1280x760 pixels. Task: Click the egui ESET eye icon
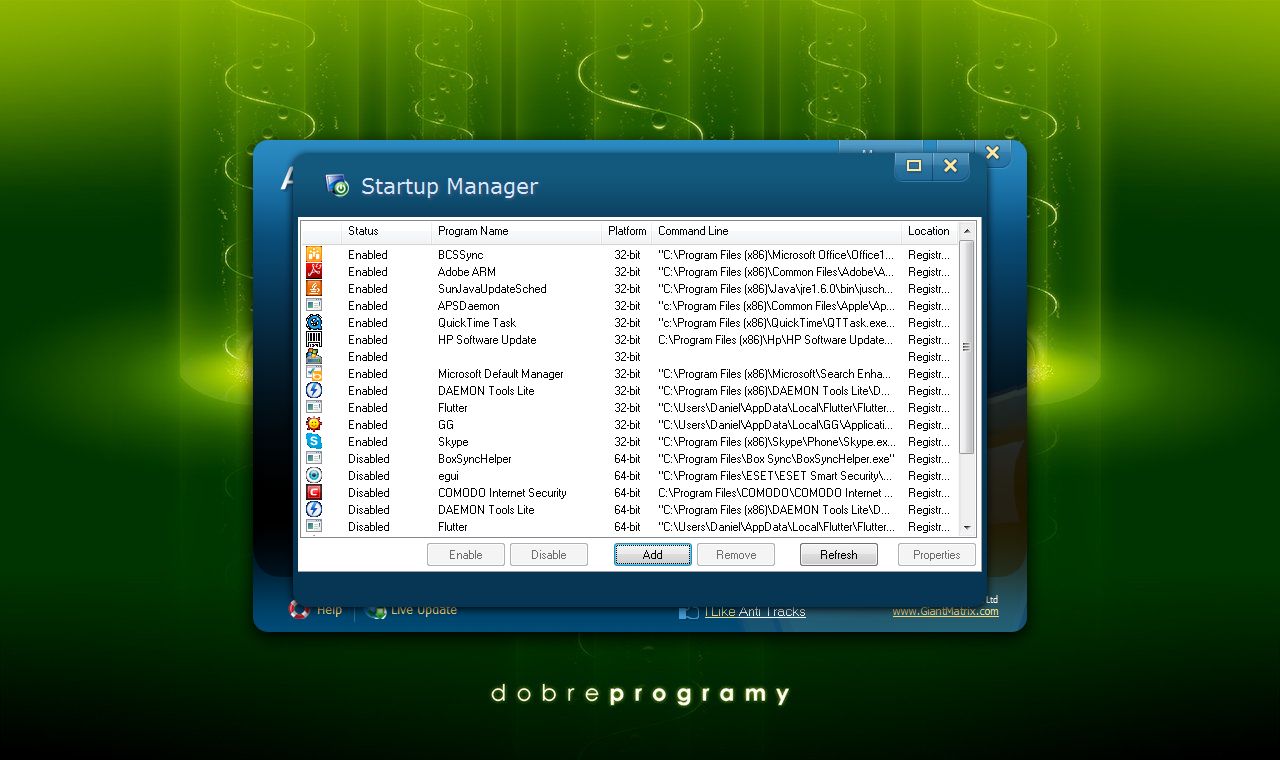click(x=314, y=476)
